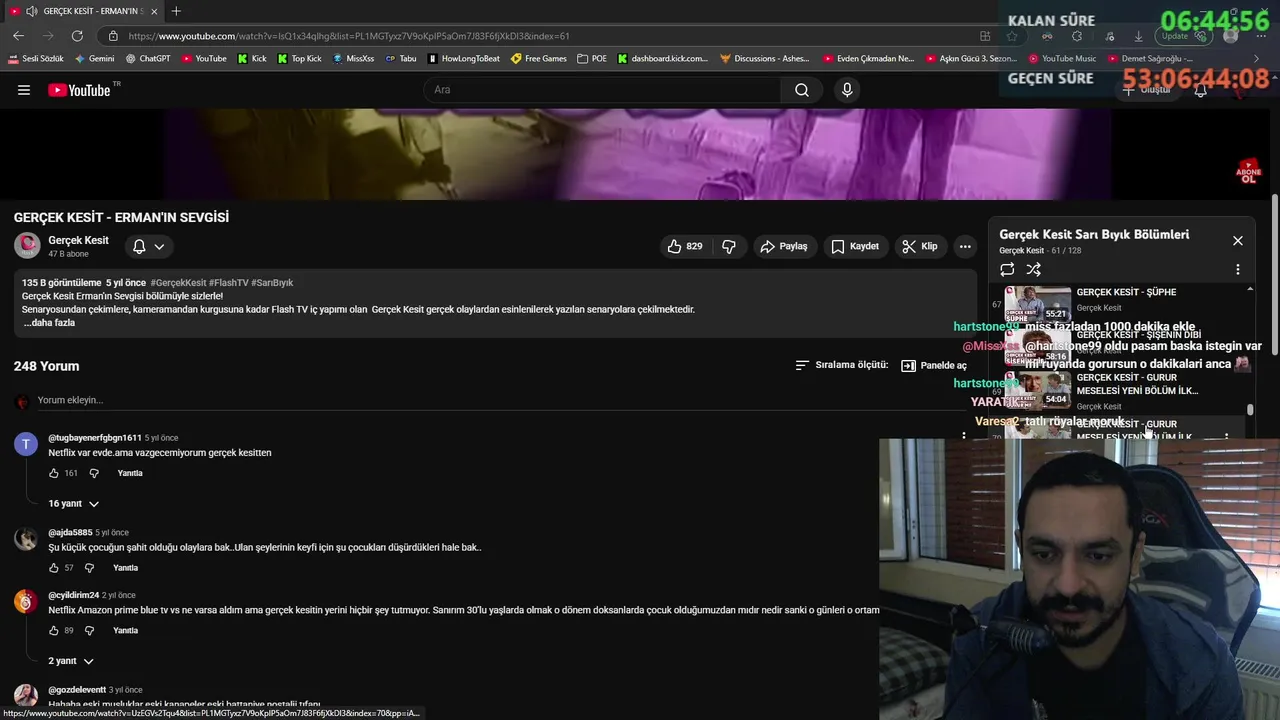This screenshot has height=720, width=1280.
Task: Open the Kick bookmark
Action: pyautogui.click(x=252, y=59)
